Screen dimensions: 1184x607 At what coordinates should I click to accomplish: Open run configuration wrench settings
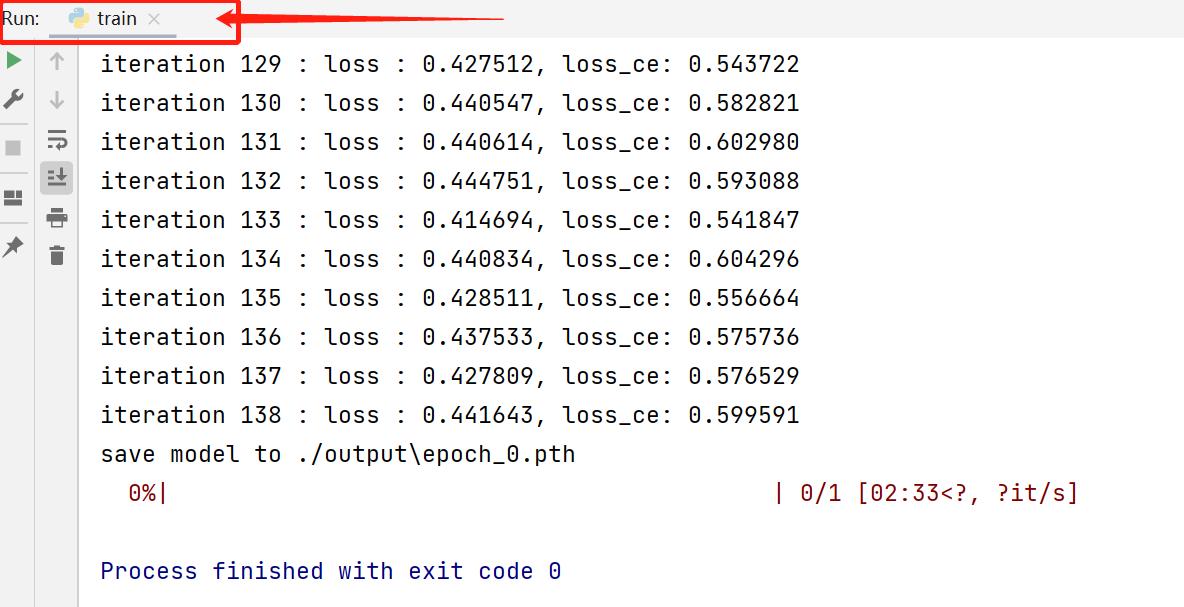coord(13,99)
